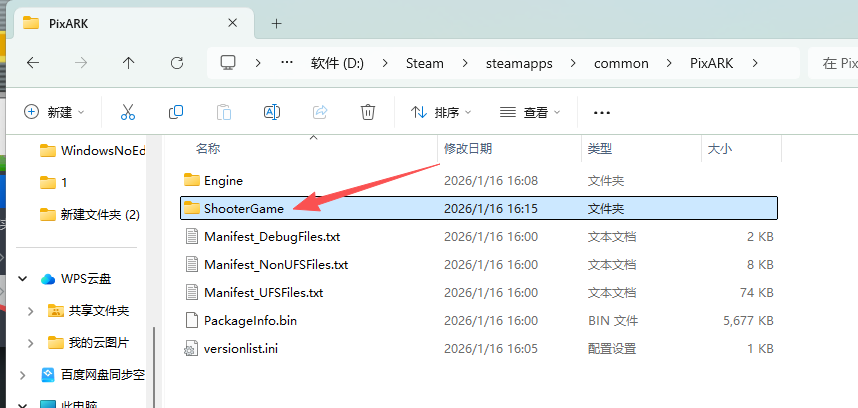Open the 新建 (New) dropdown
Image resolution: width=858 pixels, height=408 pixels.
(x=55, y=112)
